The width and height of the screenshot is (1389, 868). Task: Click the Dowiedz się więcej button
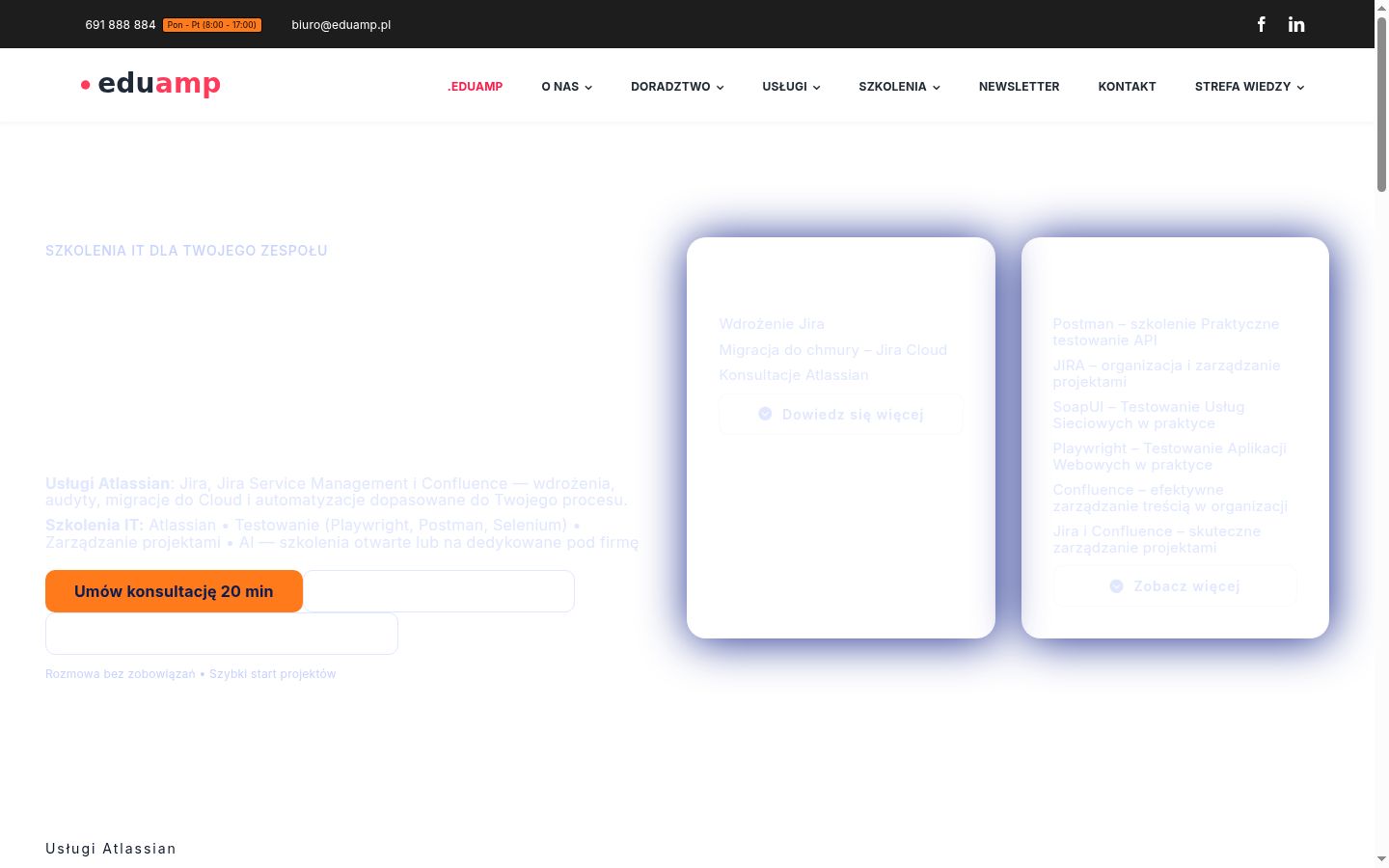841,414
